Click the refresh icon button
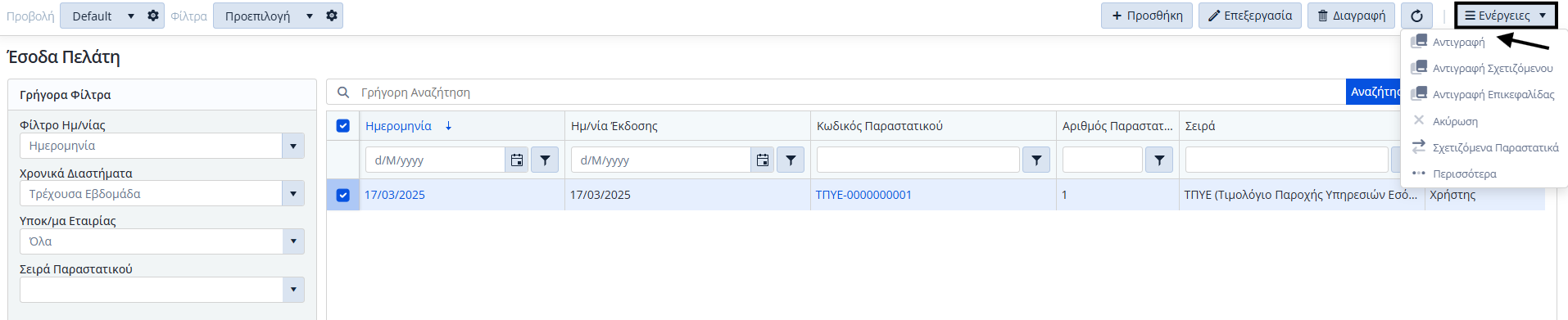This screenshot has width=1568, height=320. coord(1416,16)
